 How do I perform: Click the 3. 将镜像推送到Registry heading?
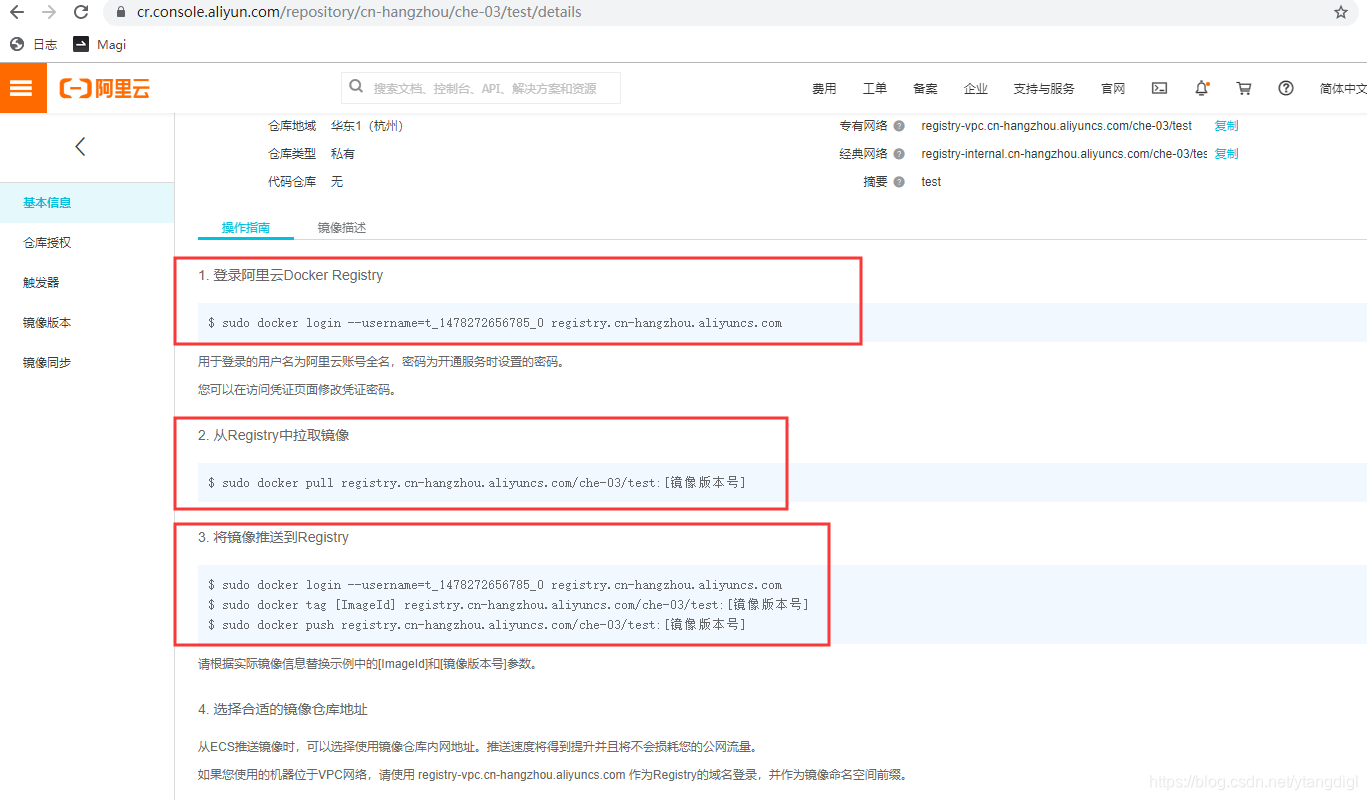[x=273, y=537]
